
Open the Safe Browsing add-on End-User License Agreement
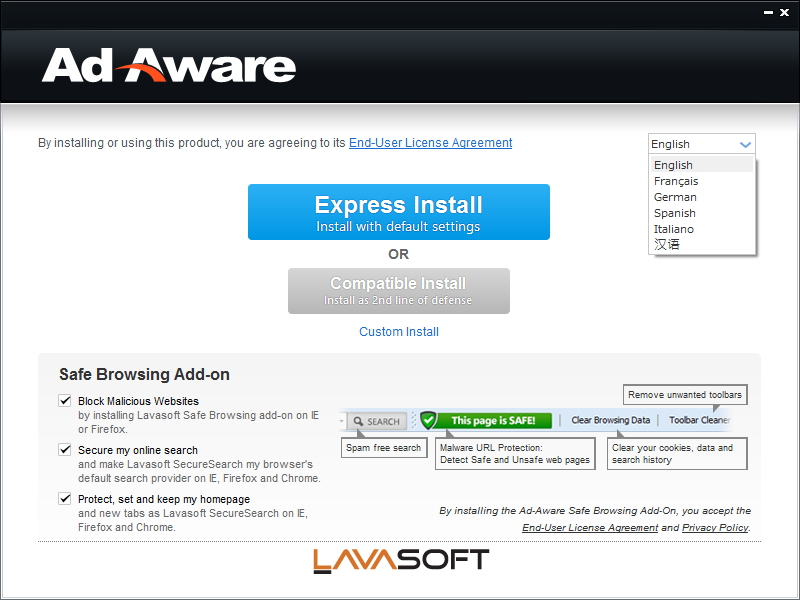pos(590,528)
